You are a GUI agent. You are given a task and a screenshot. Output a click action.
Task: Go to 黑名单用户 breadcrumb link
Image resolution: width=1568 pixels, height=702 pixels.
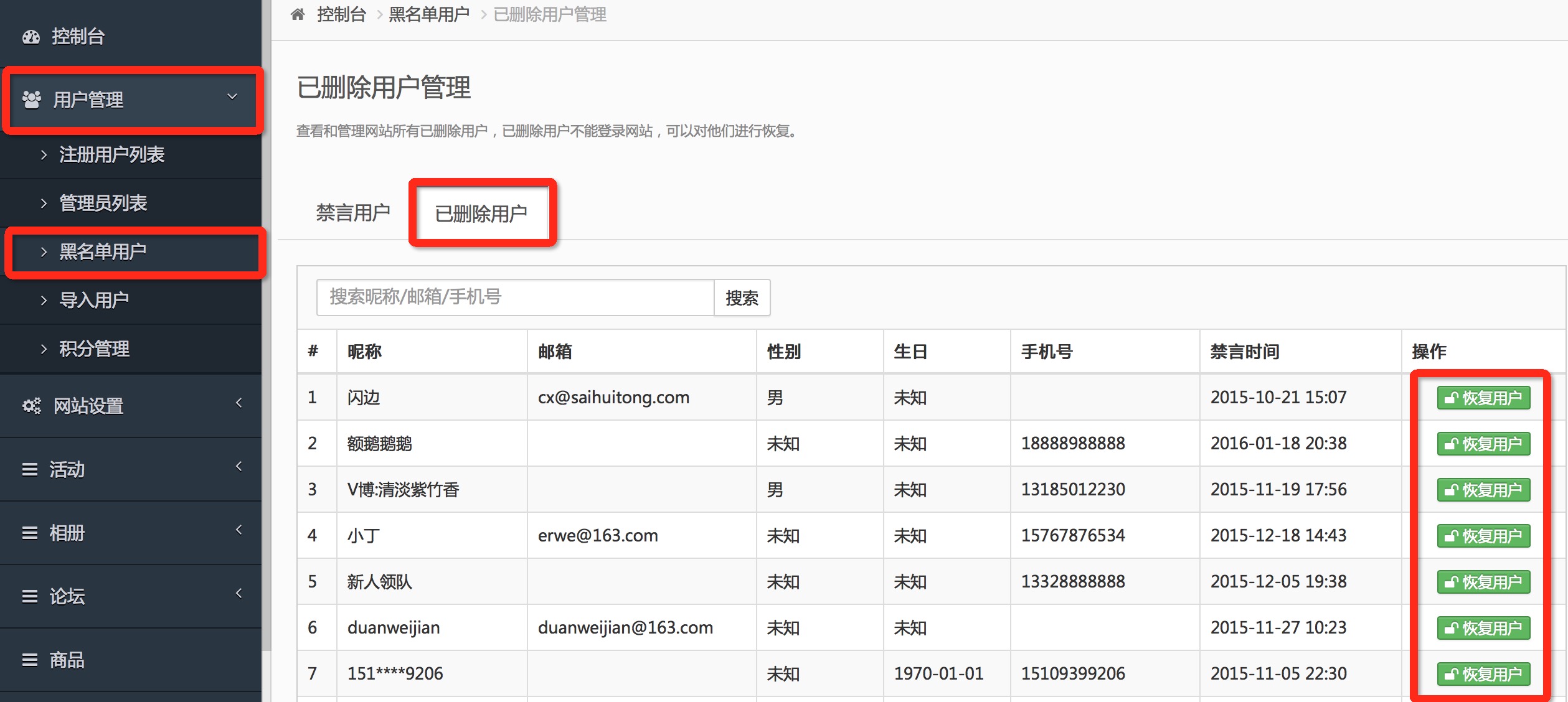428,14
